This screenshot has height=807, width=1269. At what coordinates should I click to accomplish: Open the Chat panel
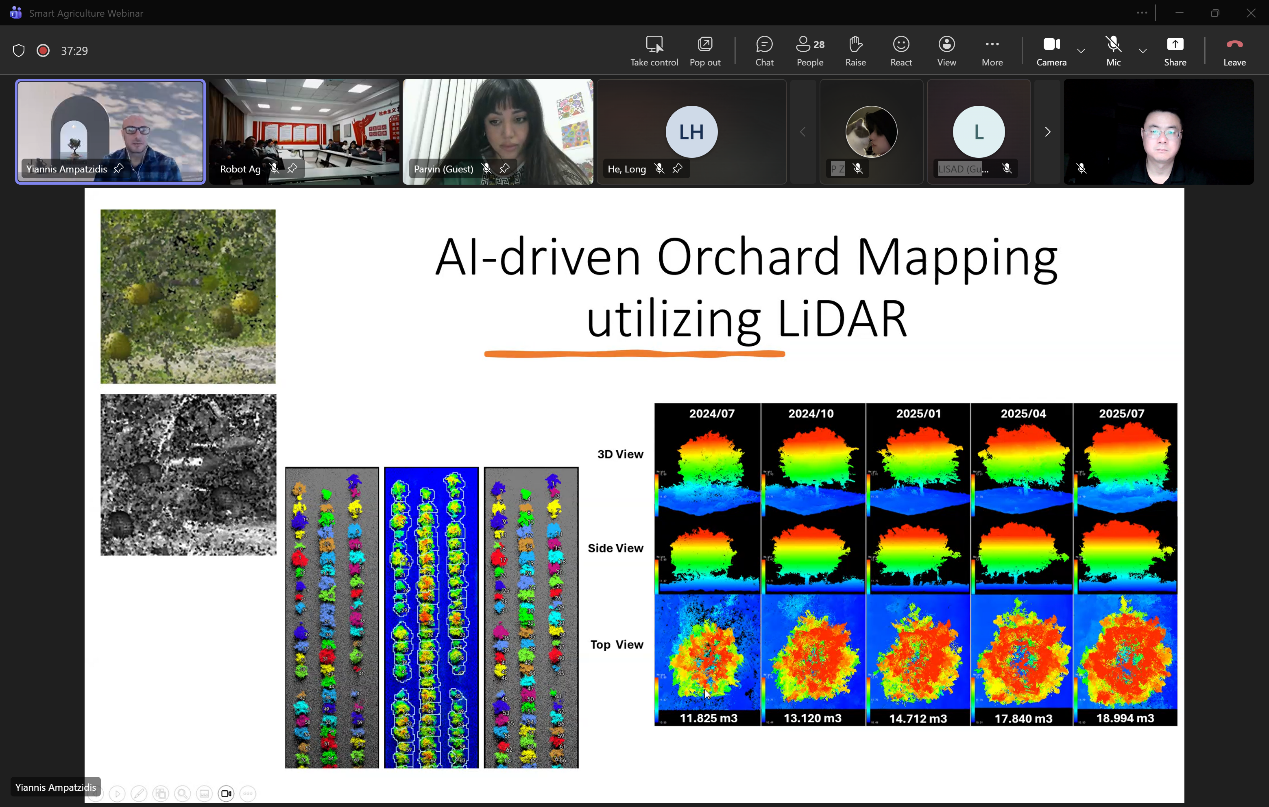(764, 50)
